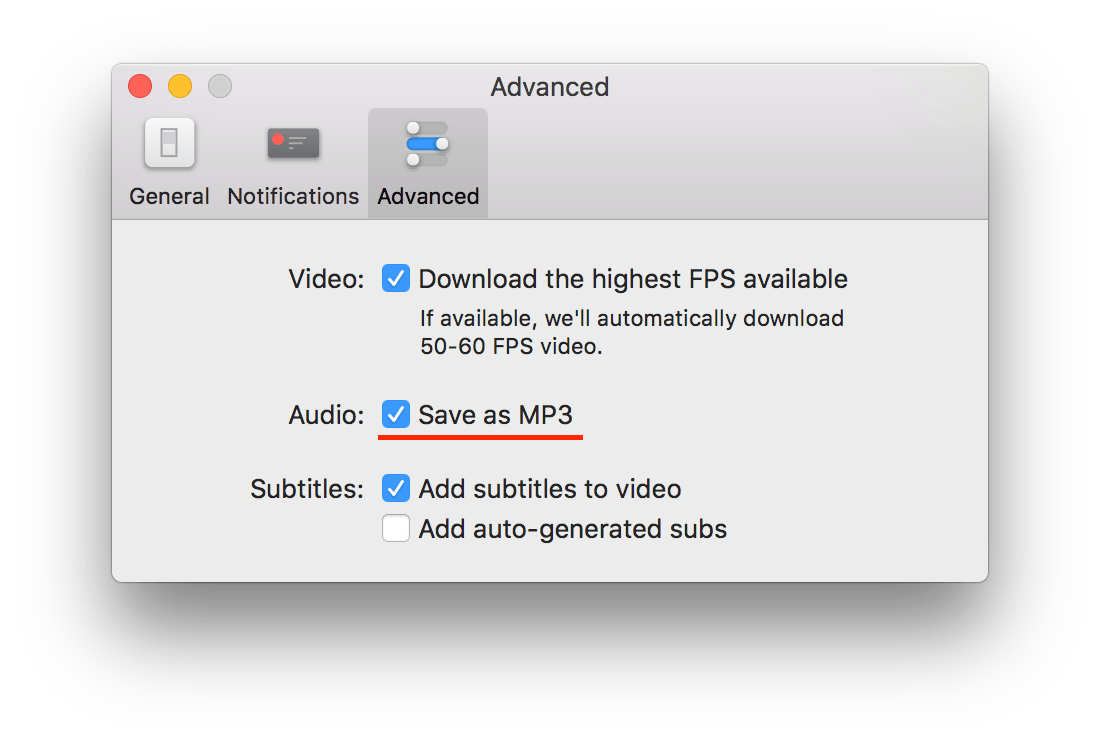Uncheck the Save as MP3 checkbox
This screenshot has width=1100, height=742.
point(396,414)
